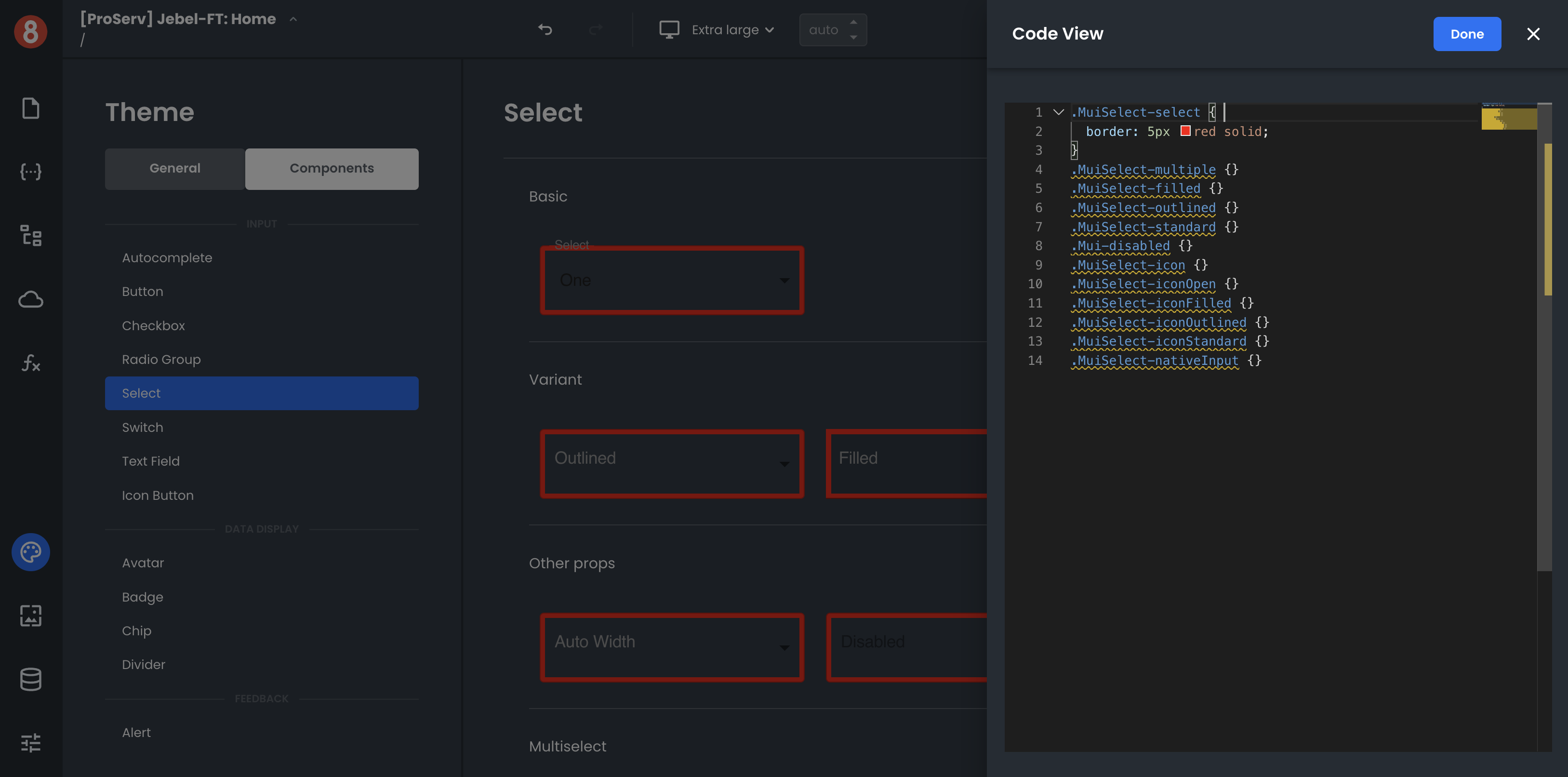Open the image assets icon
This screenshot has width=1568, height=777.
click(30, 616)
